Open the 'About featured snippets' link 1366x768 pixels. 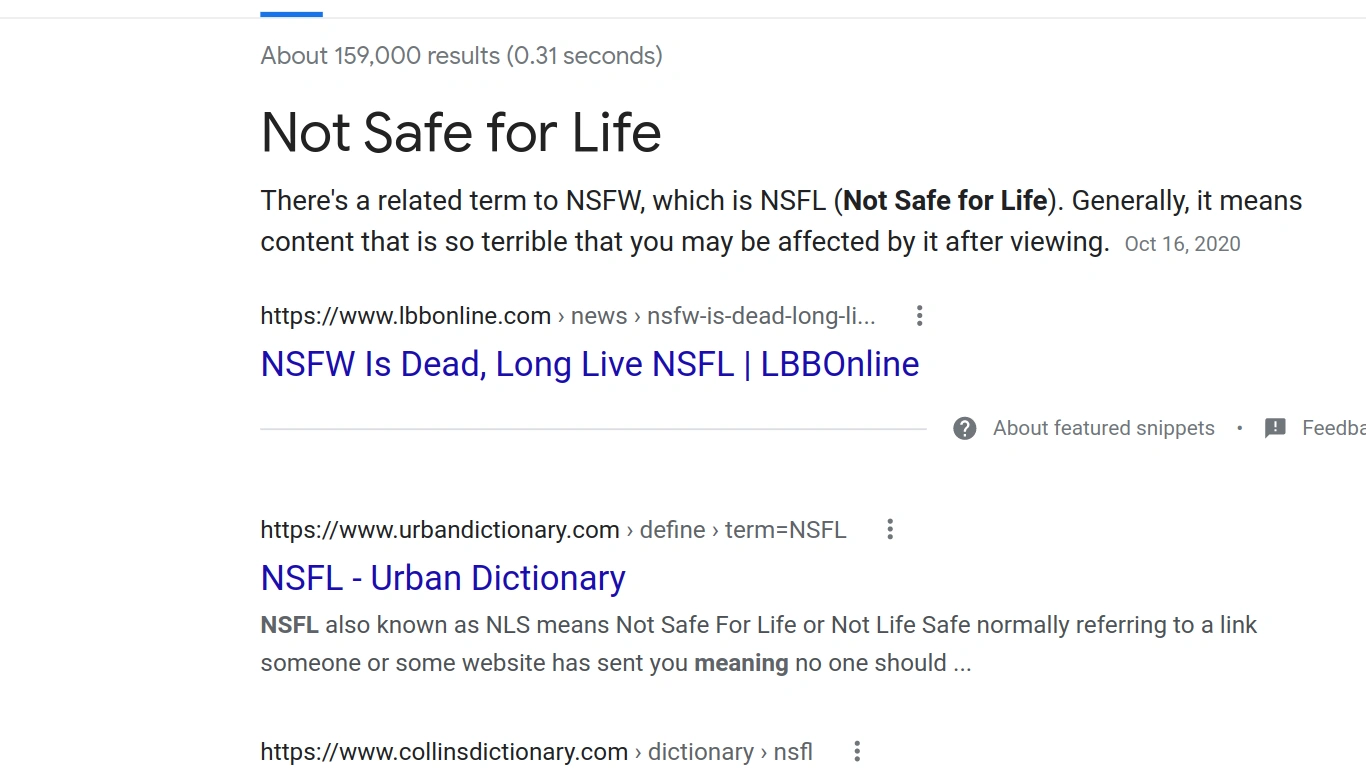pos(1103,428)
